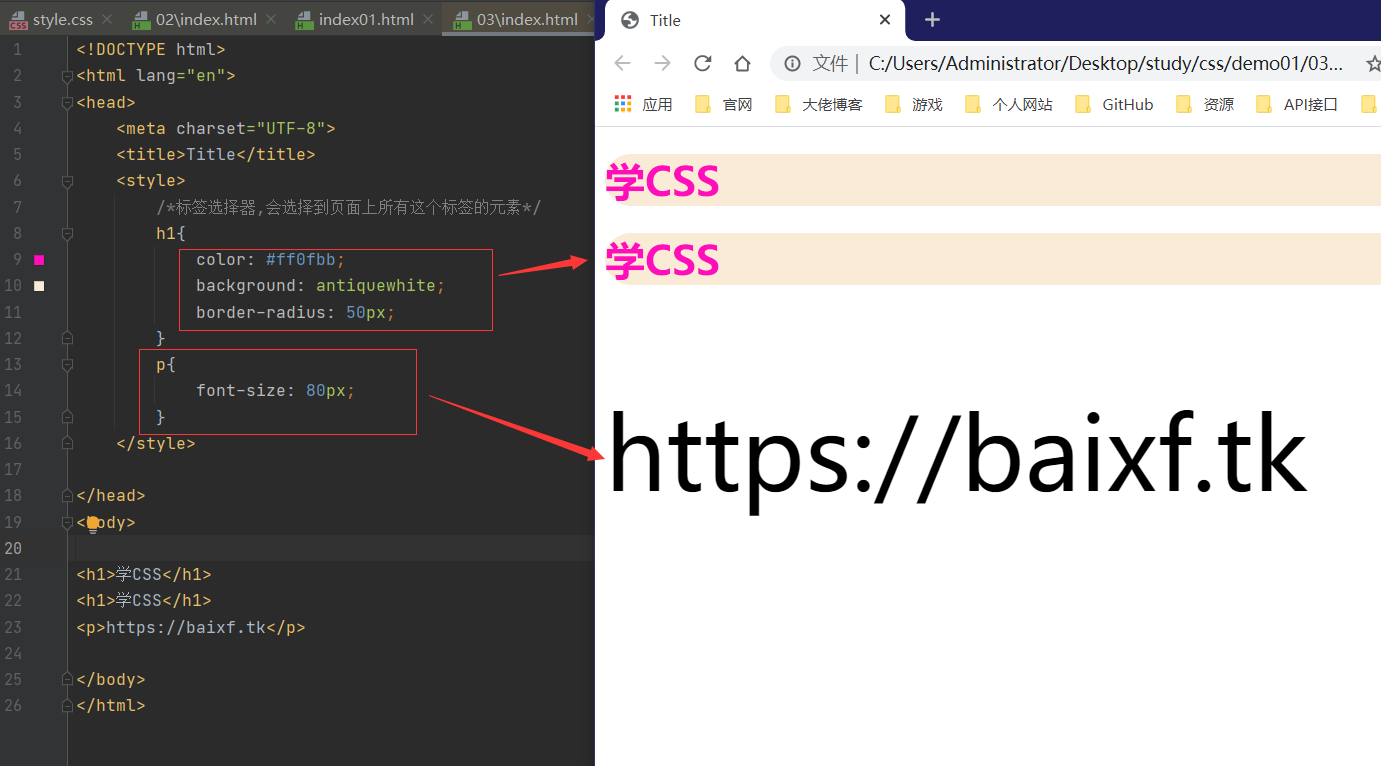Close the Chrome Title tab
The height and width of the screenshot is (766, 1381).
click(884, 20)
